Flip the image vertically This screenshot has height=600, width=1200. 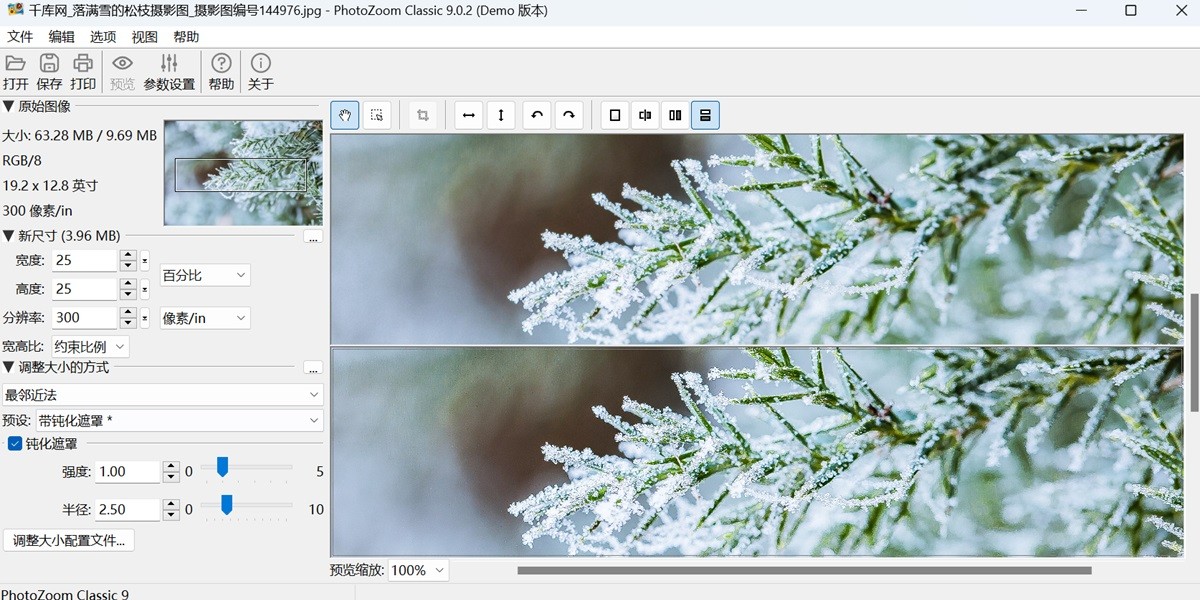click(x=500, y=115)
